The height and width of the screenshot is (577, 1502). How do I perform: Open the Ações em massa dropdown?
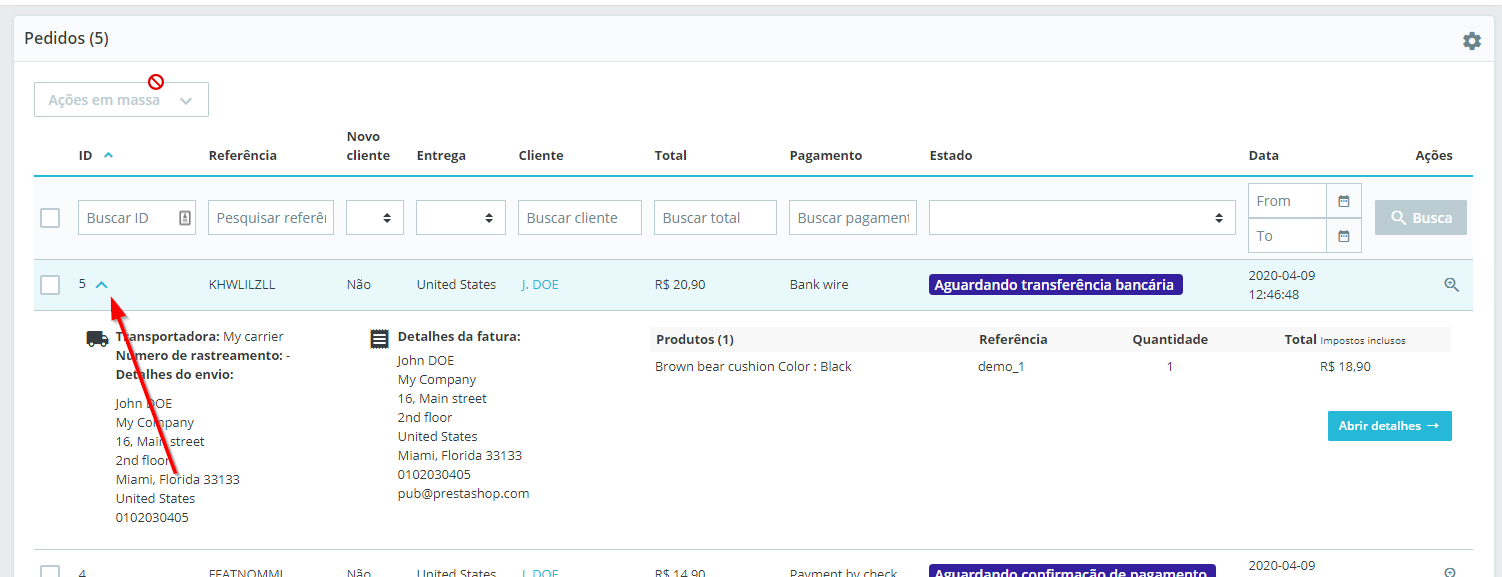click(x=120, y=99)
